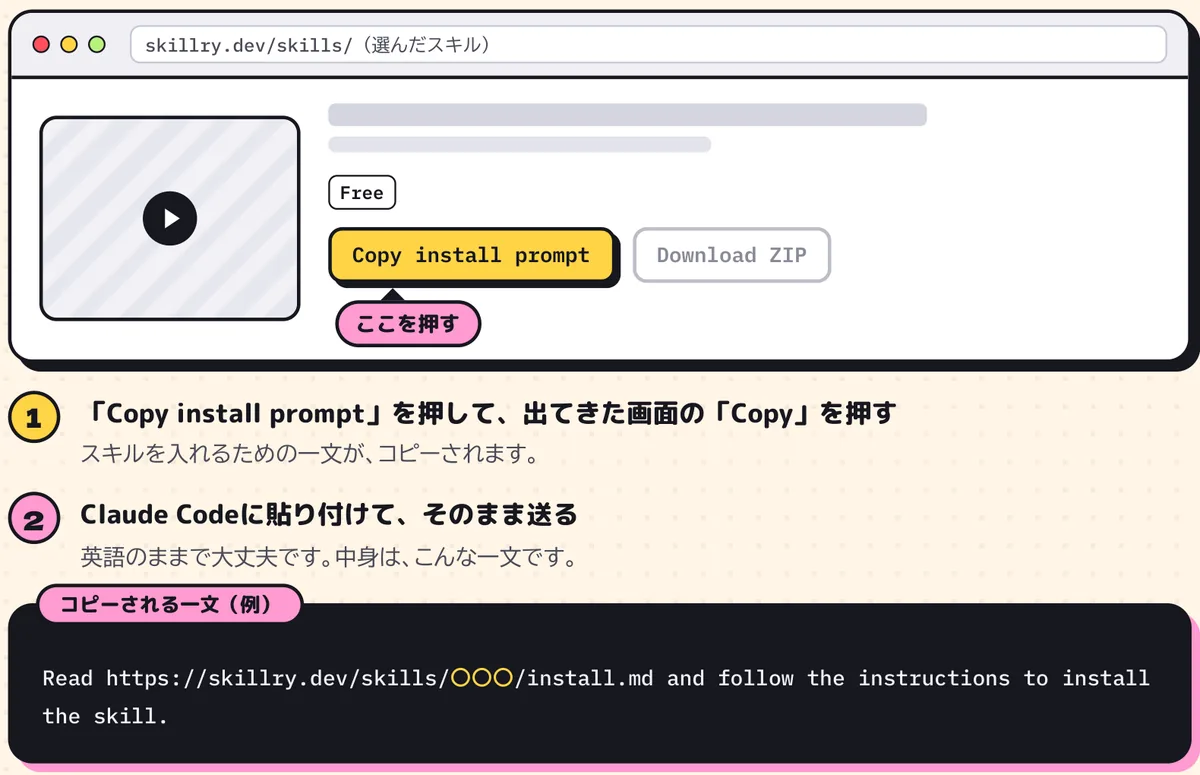
Task: Click the 'Claude Codeに貼り付けて、そのまま送る' heading
Action: 329,515
